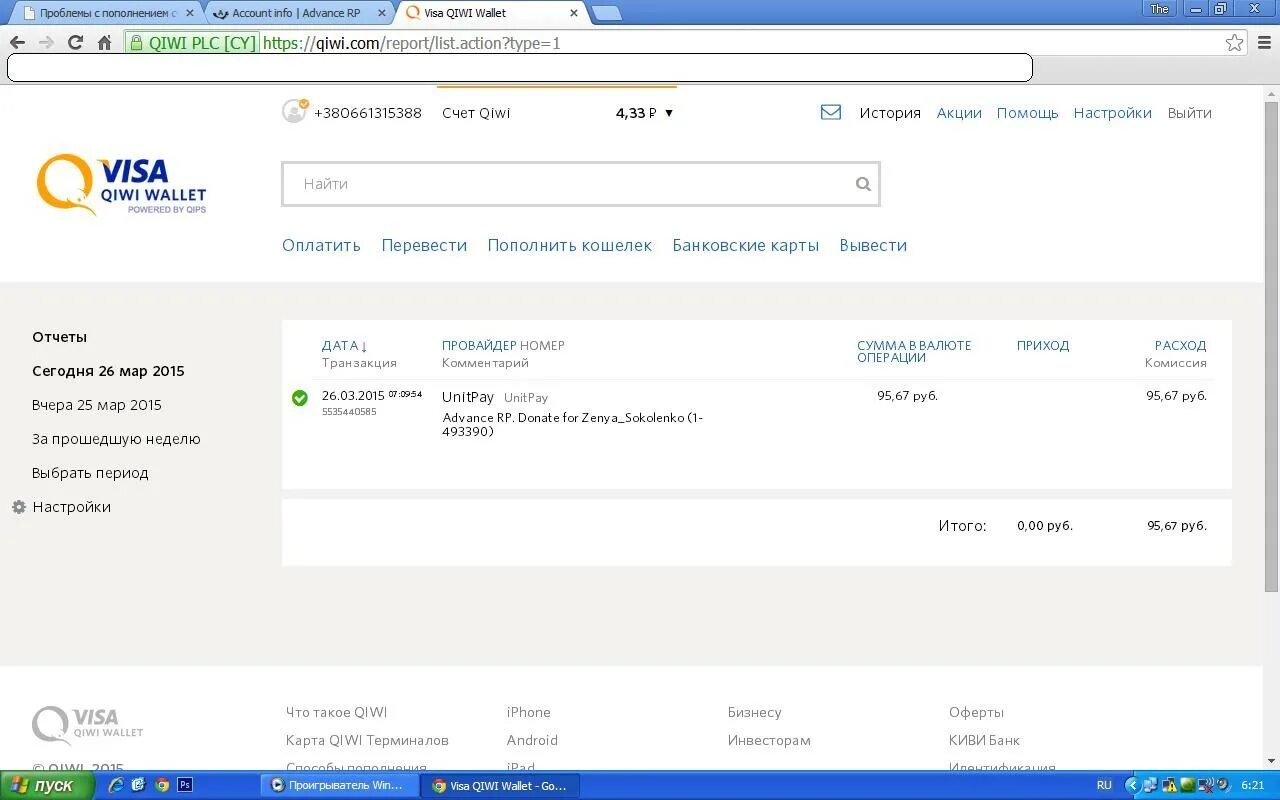The height and width of the screenshot is (800, 1280).
Task: Click the page vertical scrollbar thumb
Action: click(1271, 346)
